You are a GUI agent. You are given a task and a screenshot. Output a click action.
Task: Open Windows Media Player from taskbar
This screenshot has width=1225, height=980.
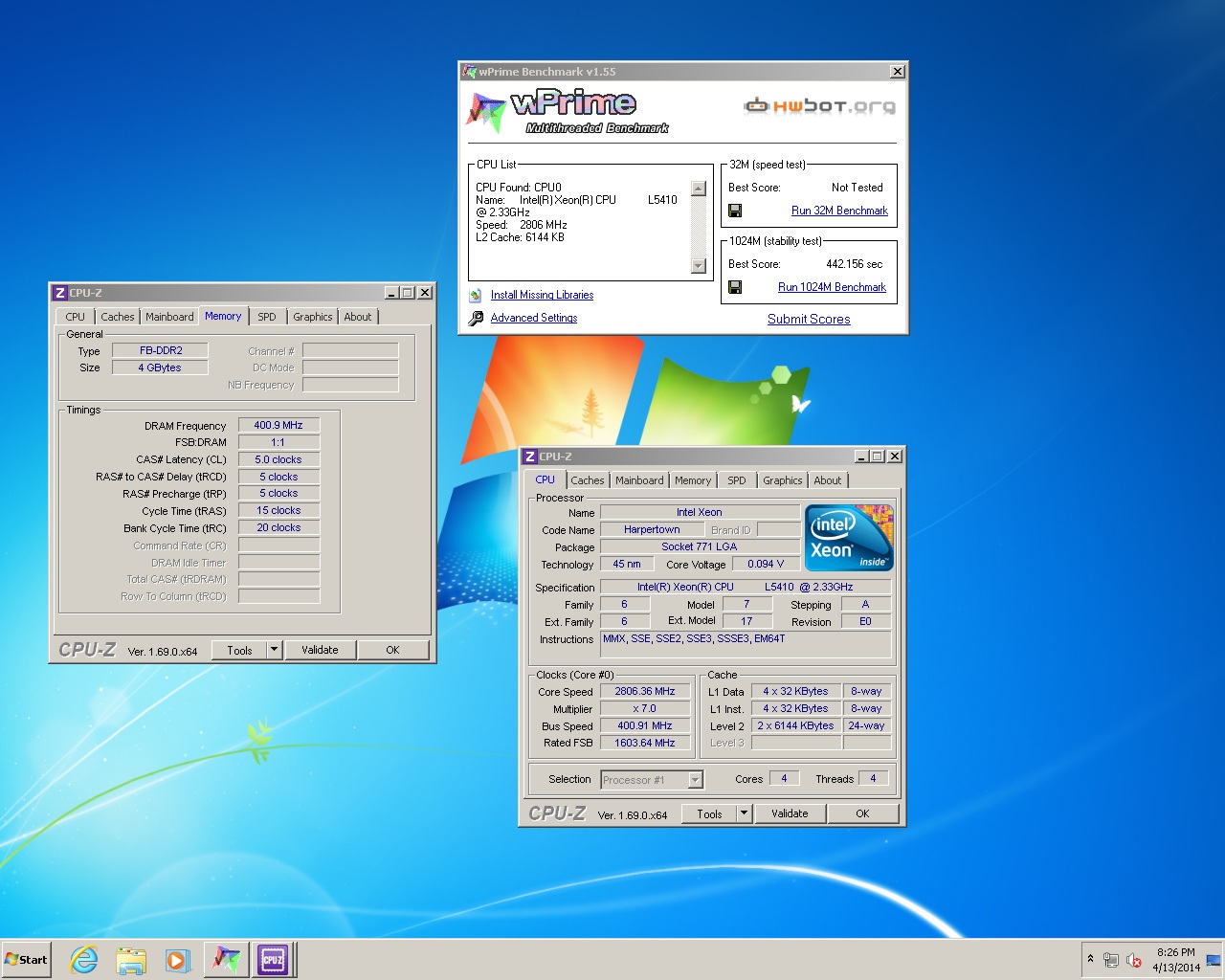[x=177, y=959]
